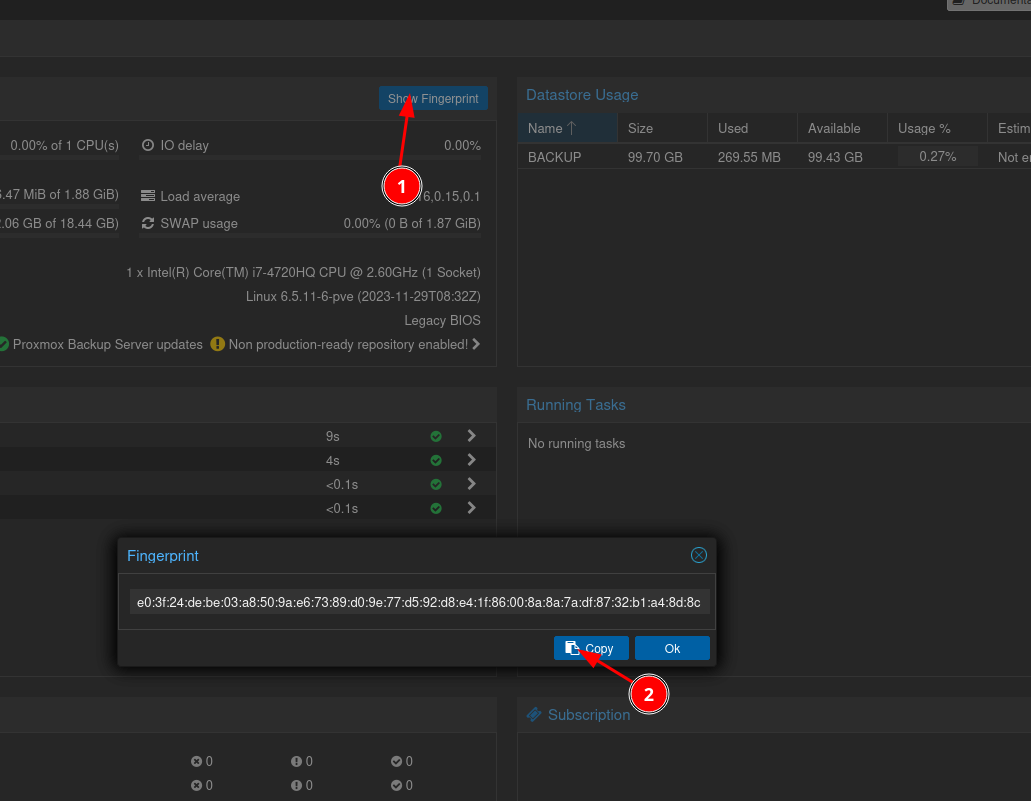The width and height of the screenshot is (1031, 801).
Task: Click the green status check in the 4s row
Action: (x=436, y=460)
